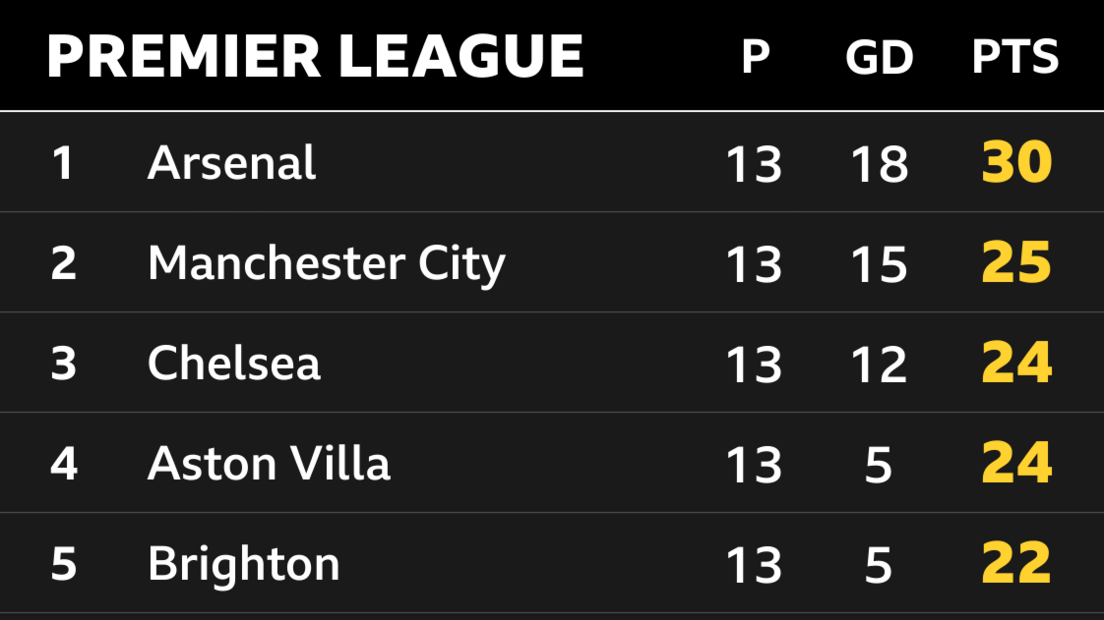This screenshot has height=620, width=1104.
Task: Click Chelsea's goal difference of 12
Action: tap(879, 364)
